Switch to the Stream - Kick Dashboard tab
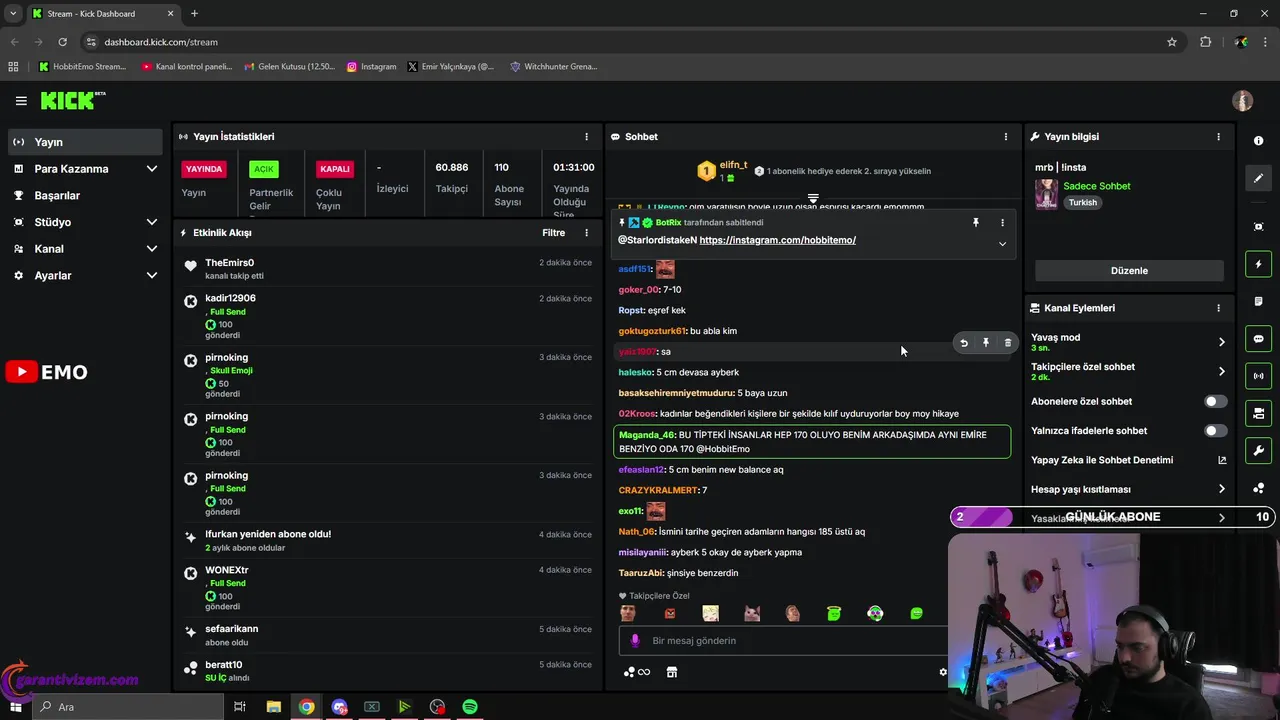This screenshot has height=720, width=1280. tap(103, 14)
